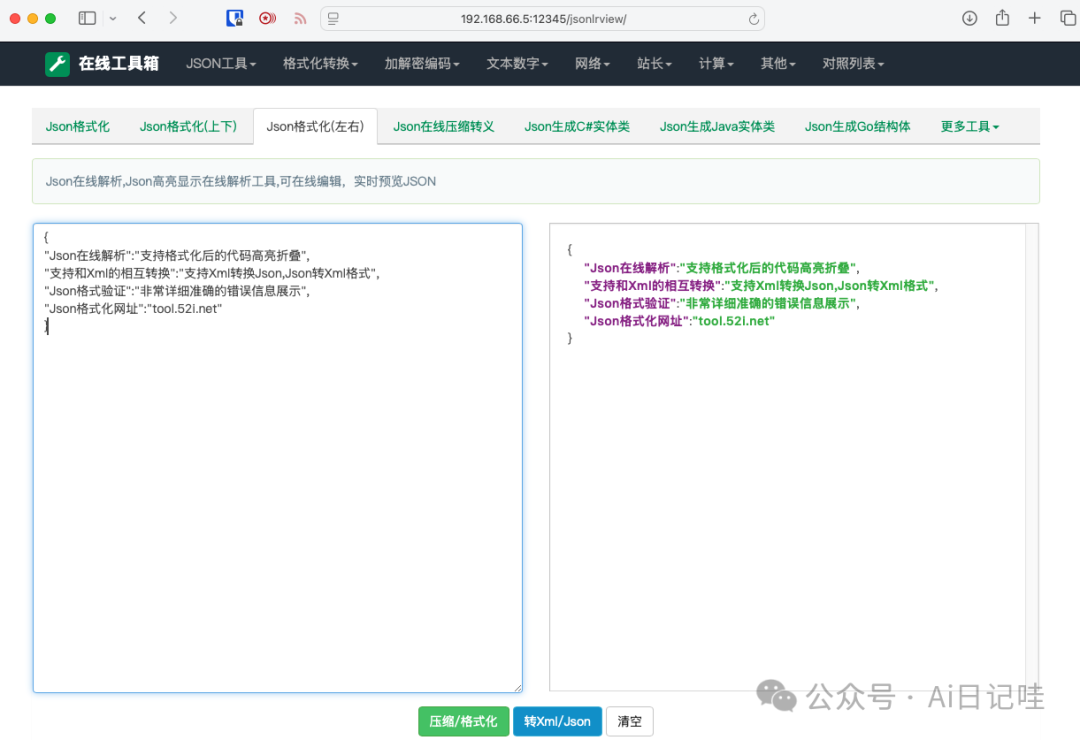Open the Safari downloads icon
The height and width of the screenshot is (740, 1080).
969,19
